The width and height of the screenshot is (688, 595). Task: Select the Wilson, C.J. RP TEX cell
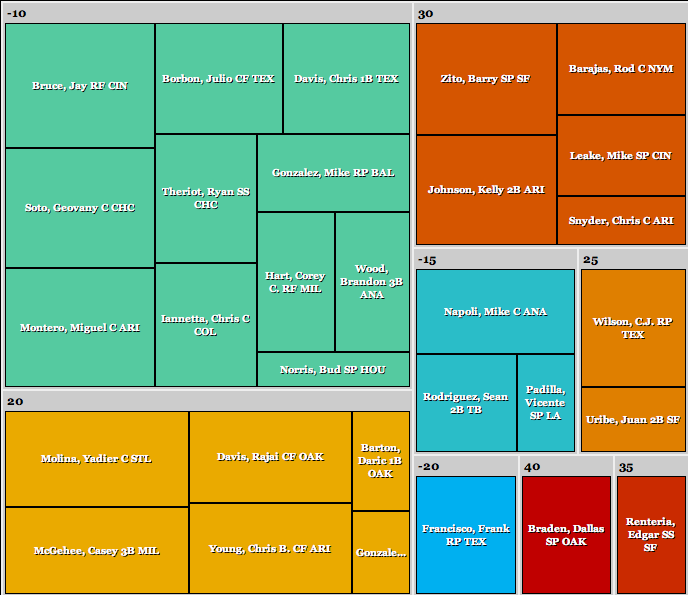633,328
